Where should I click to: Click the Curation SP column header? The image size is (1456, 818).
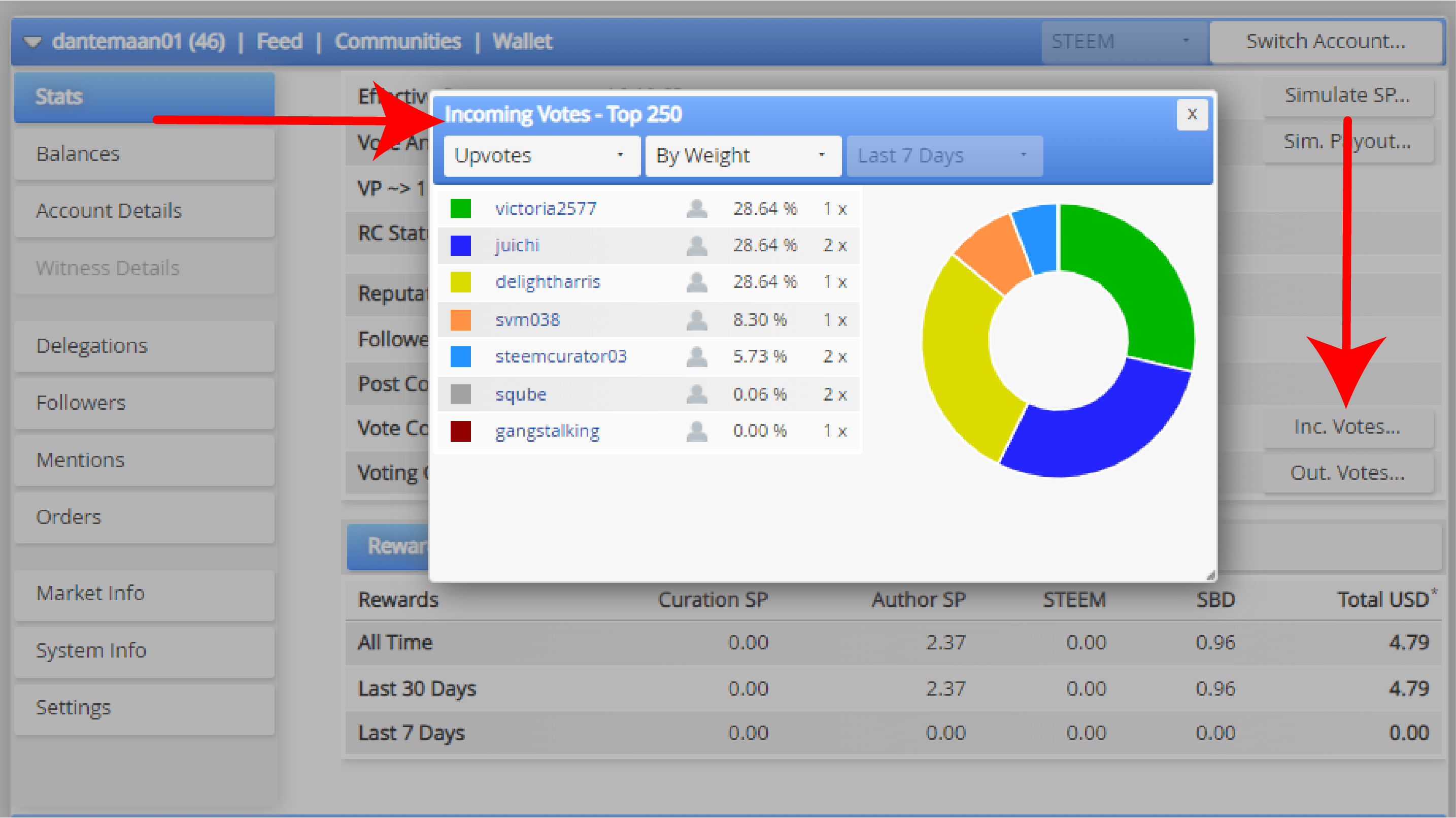(713, 600)
